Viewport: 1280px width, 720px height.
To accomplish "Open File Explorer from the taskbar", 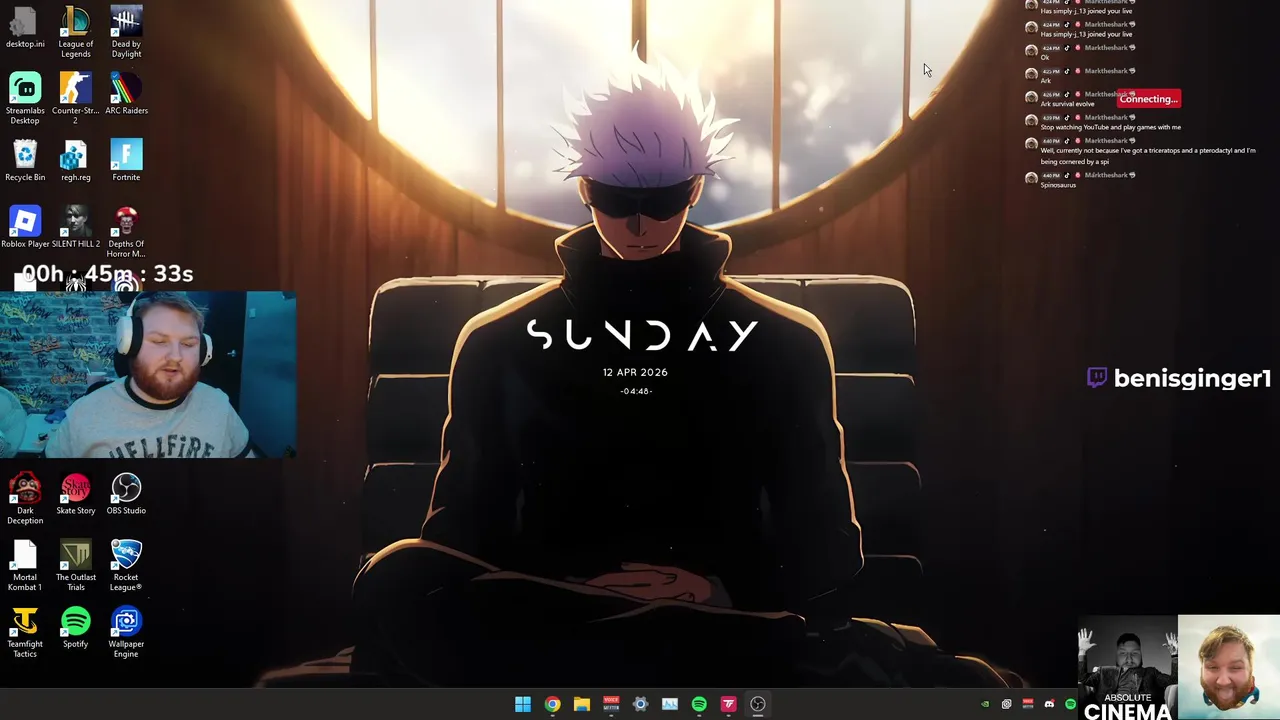I will (581, 704).
